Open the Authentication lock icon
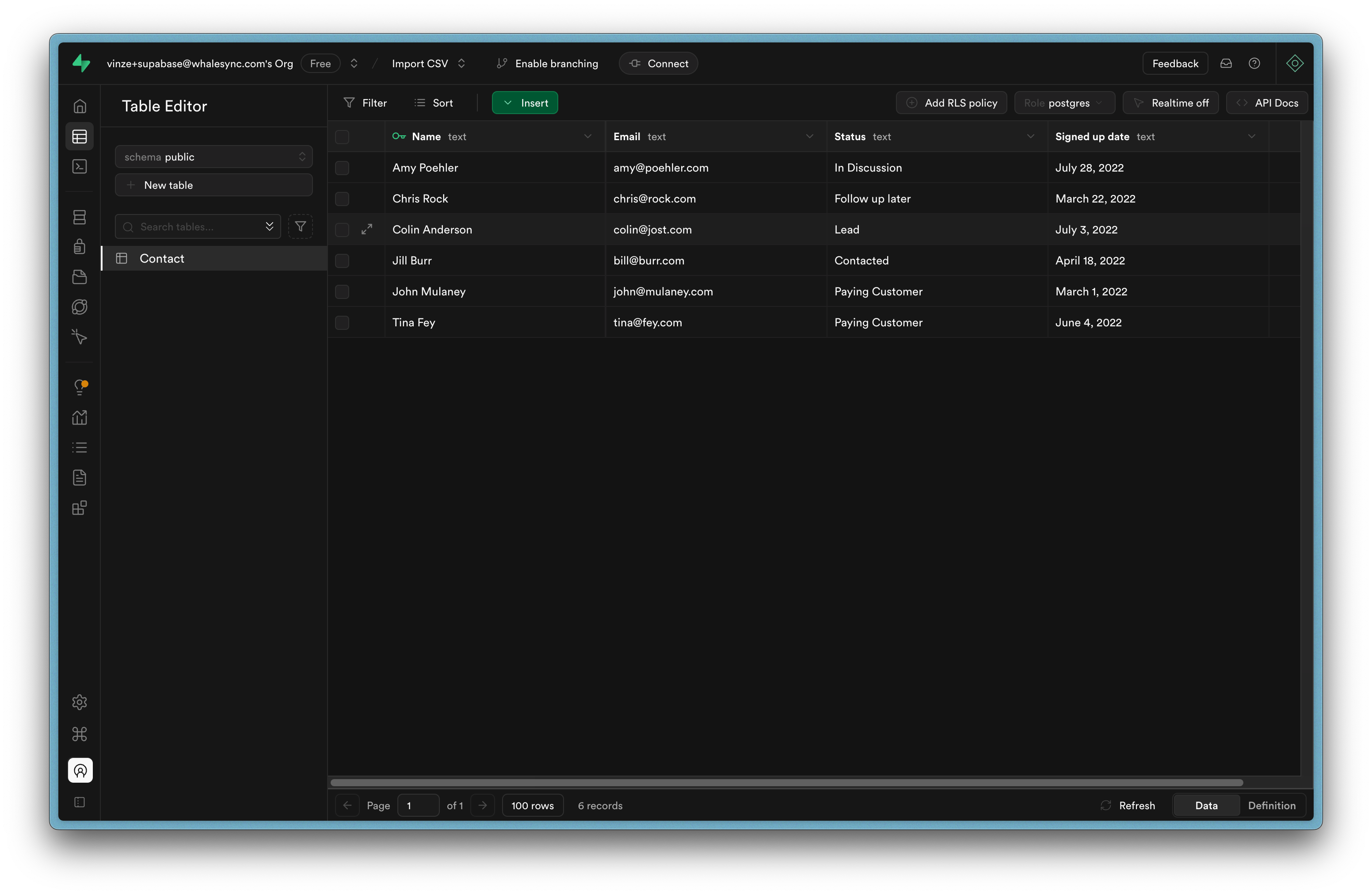1372x895 pixels. tap(80, 247)
